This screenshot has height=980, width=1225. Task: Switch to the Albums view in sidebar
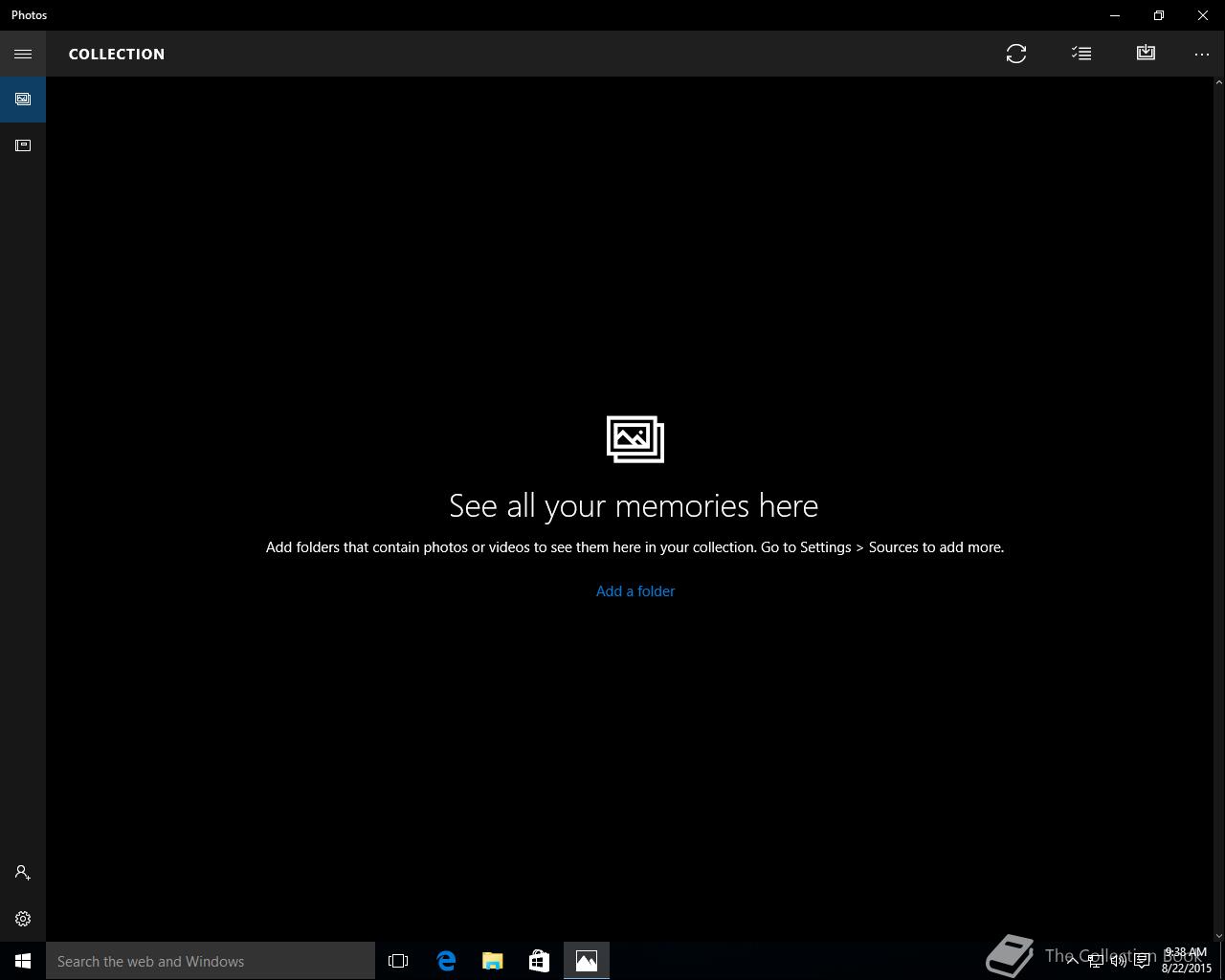[23, 145]
